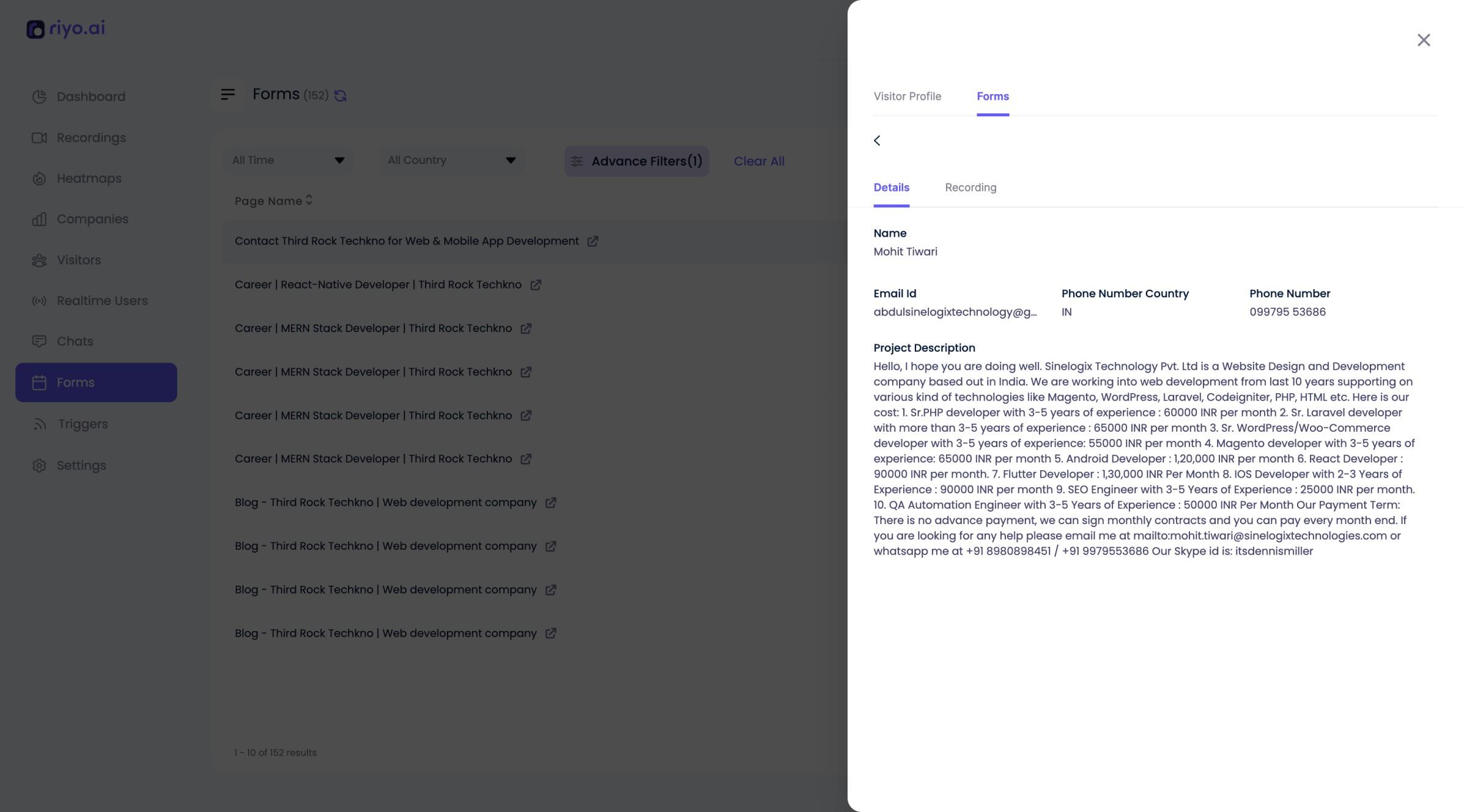This screenshot has height=812, width=1464.
Task: Click Clear All to reset filters
Action: (759, 161)
